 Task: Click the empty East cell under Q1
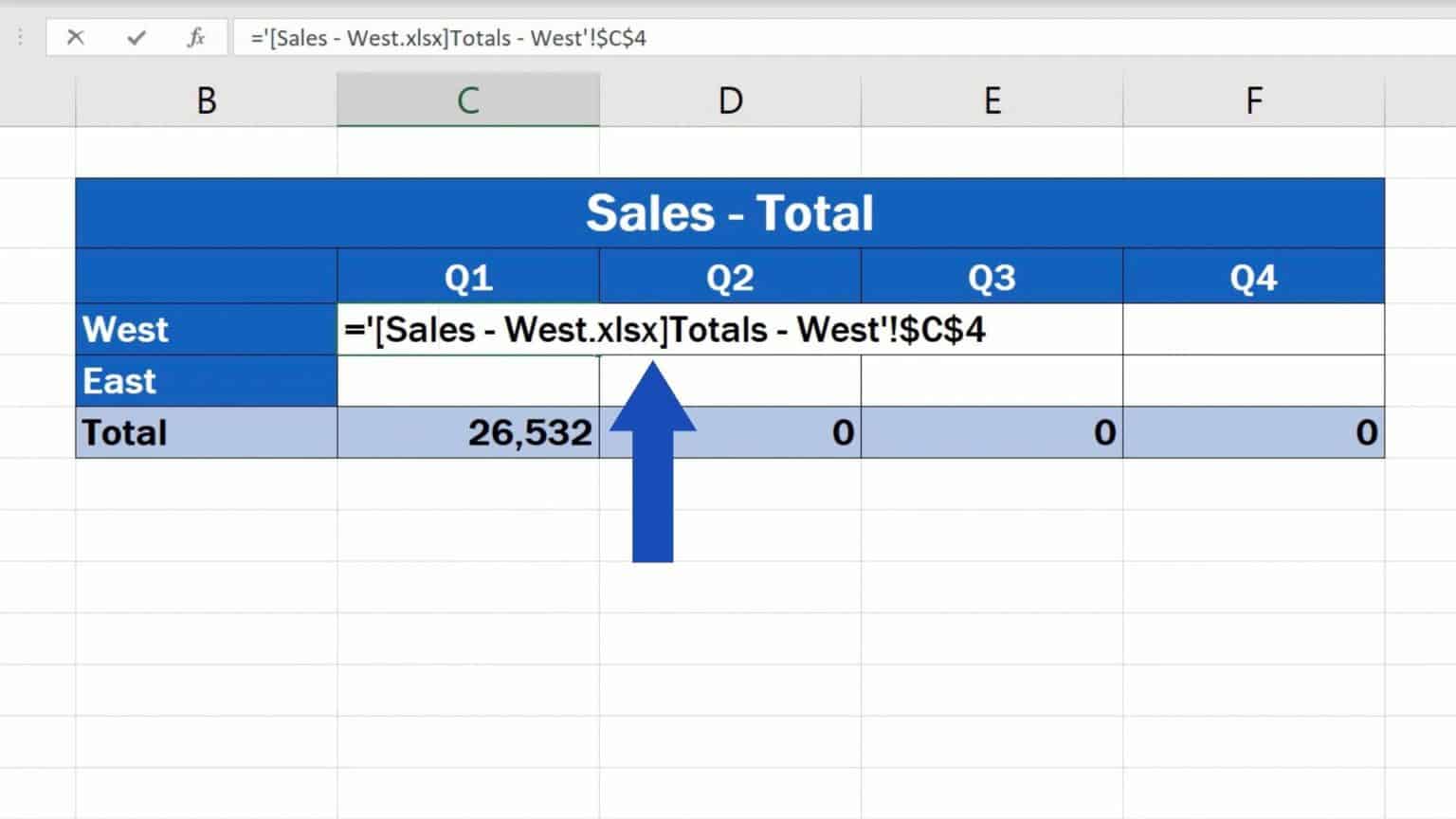[467, 381]
